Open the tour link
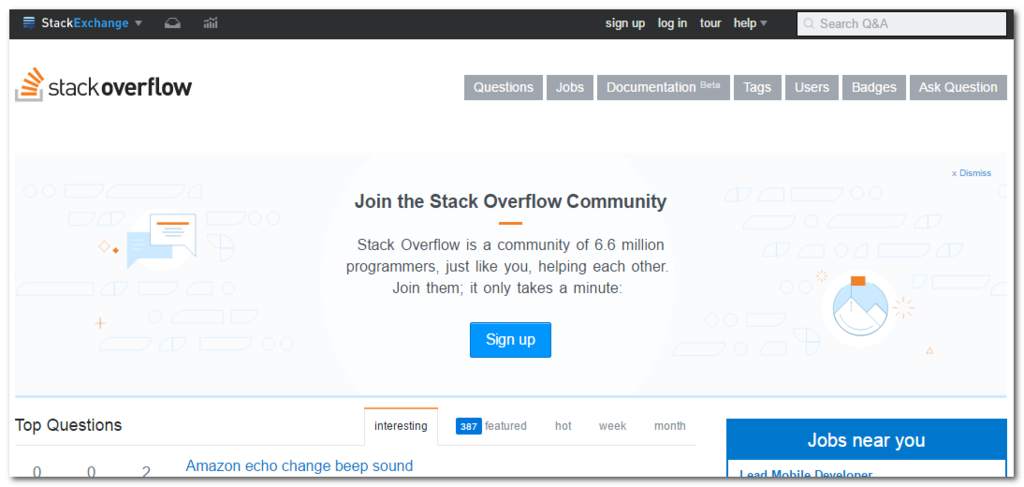 [711, 24]
